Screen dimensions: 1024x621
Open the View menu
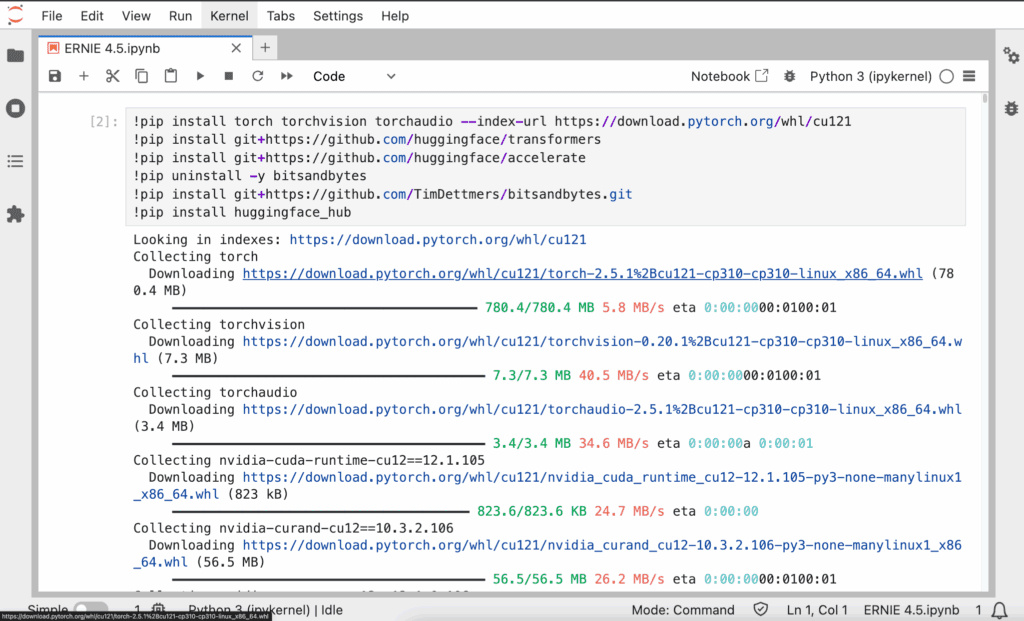tap(136, 16)
